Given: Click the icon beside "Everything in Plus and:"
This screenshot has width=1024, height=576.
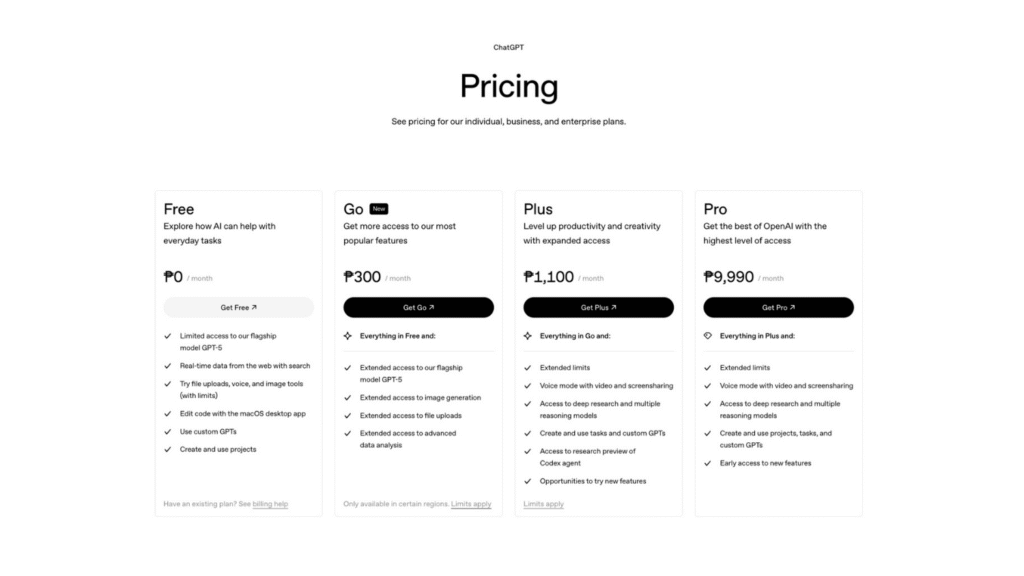Looking at the screenshot, I should pyautogui.click(x=708, y=336).
